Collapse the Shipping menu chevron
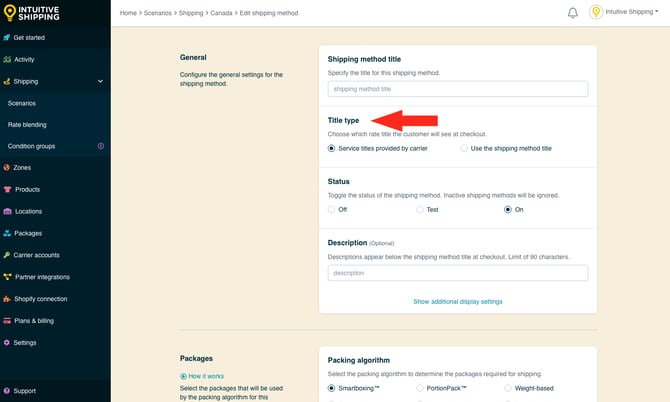 coord(100,81)
